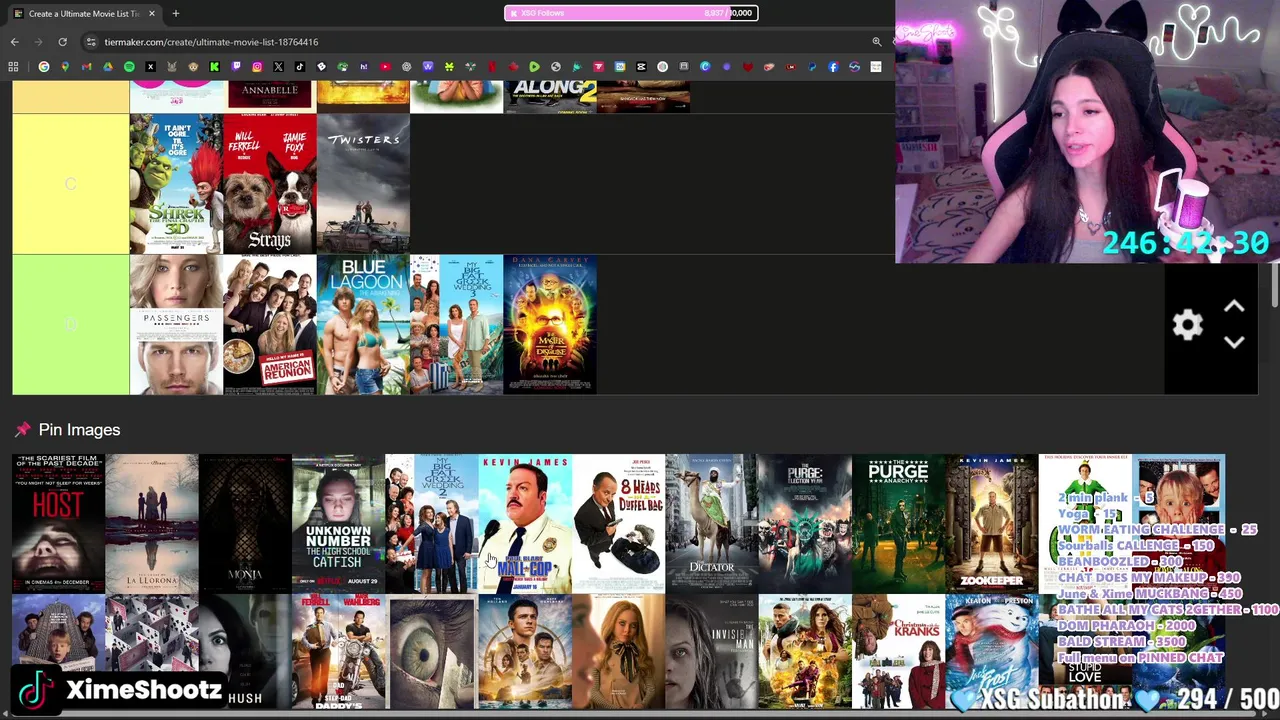Select the 8 Heads in a Duffel Bag poster
Screen dimensions: 1280x720
coord(618,524)
